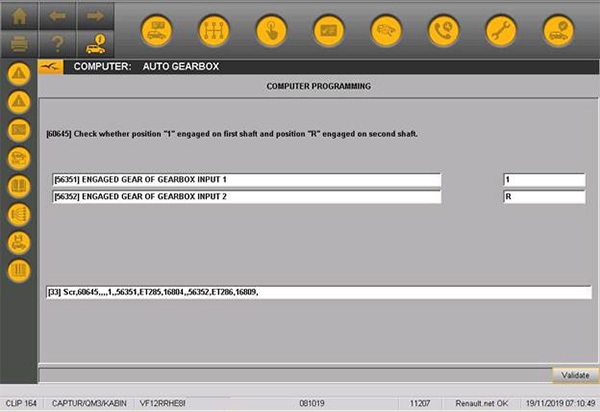Click the Scr,60645 script text field
The height and width of the screenshot is (412, 600).
pos(318,292)
